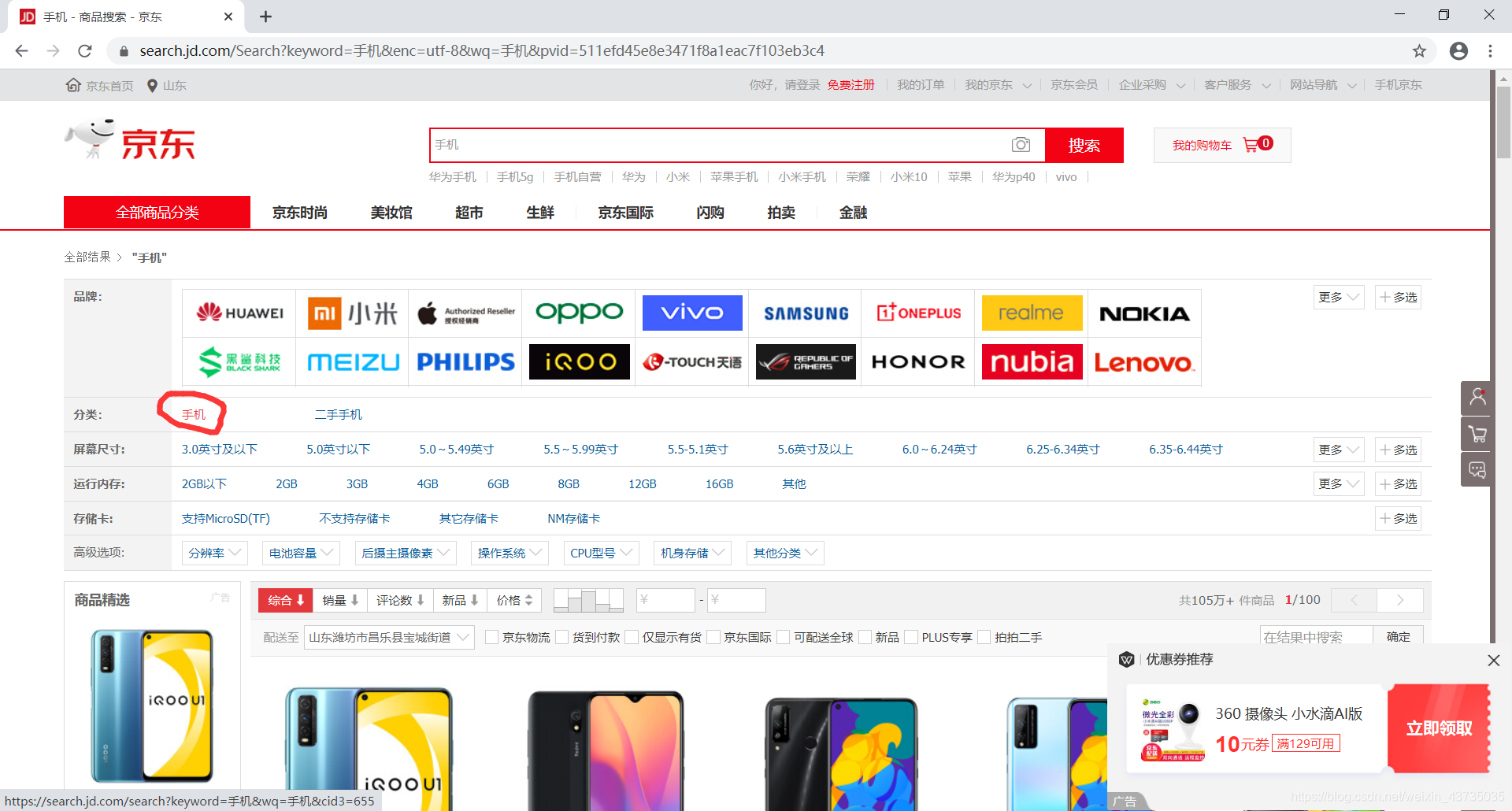Open the 京东时尚 nav item
Screen dimensions: 1512x811
[300, 213]
